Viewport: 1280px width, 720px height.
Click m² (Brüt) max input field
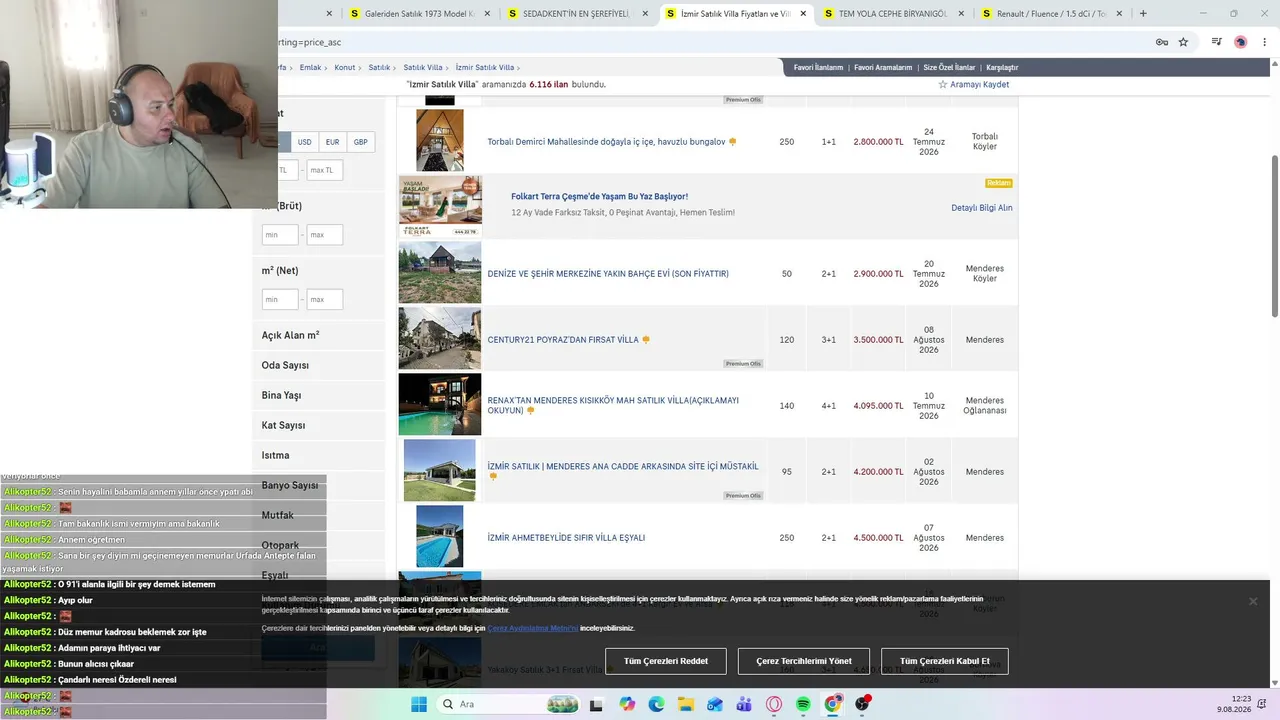coord(325,235)
